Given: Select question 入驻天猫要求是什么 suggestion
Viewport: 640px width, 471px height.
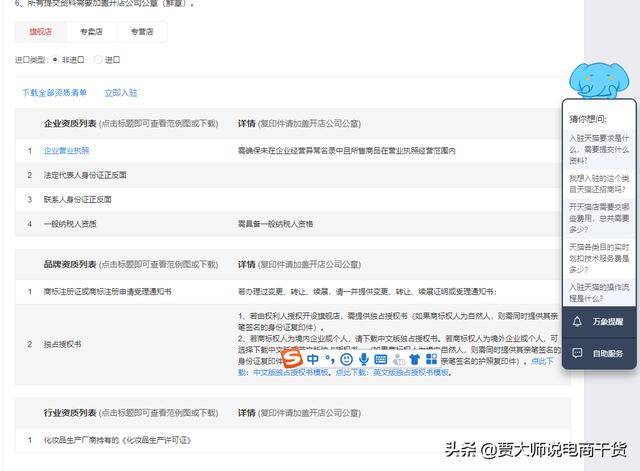Looking at the screenshot, I should tap(599, 149).
